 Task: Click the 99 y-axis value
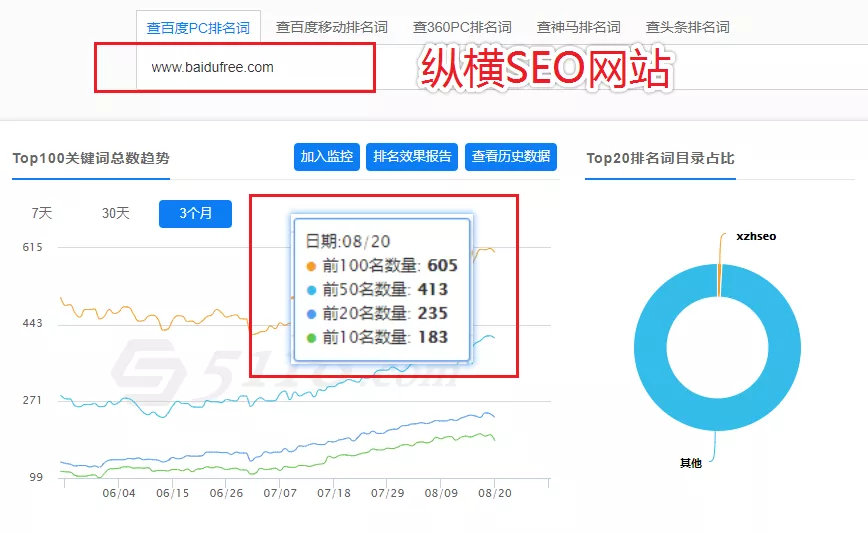coord(36,477)
